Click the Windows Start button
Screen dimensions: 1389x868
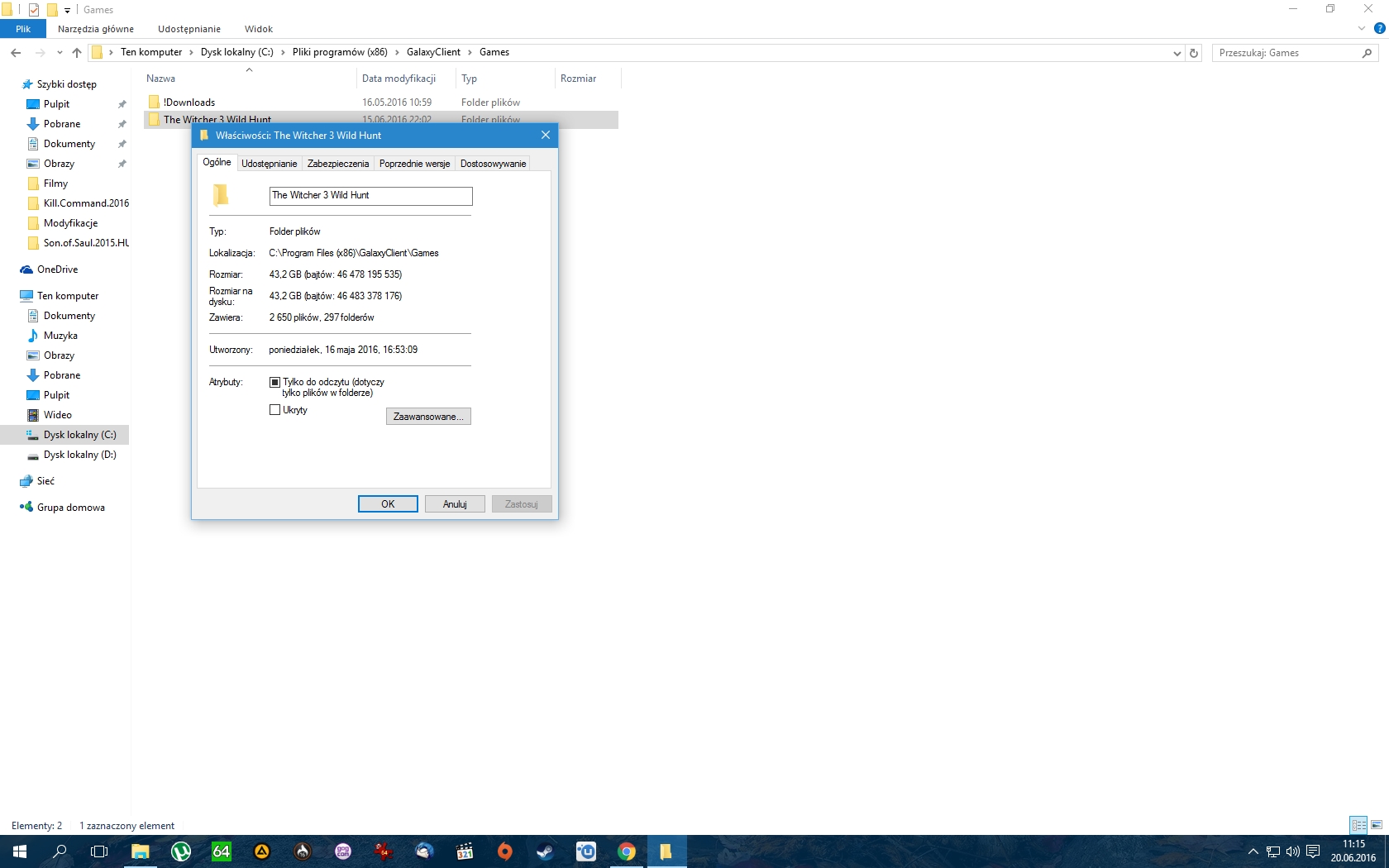click(20, 851)
